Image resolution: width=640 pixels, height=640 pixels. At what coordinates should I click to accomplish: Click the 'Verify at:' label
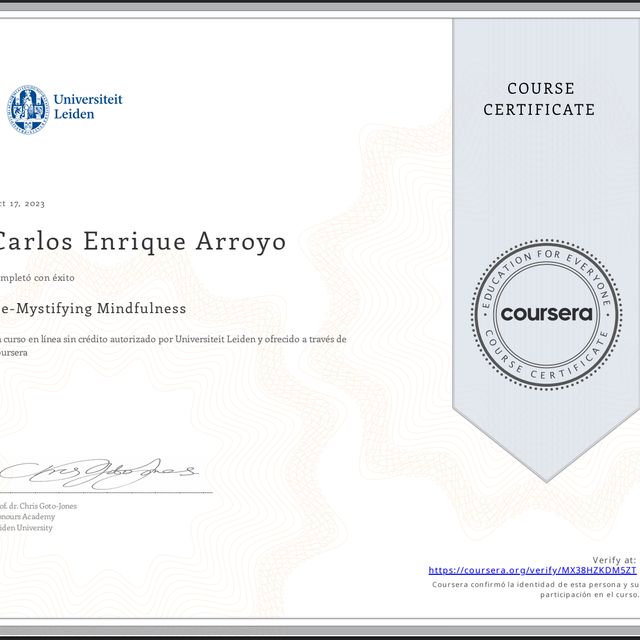click(x=614, y=560)
